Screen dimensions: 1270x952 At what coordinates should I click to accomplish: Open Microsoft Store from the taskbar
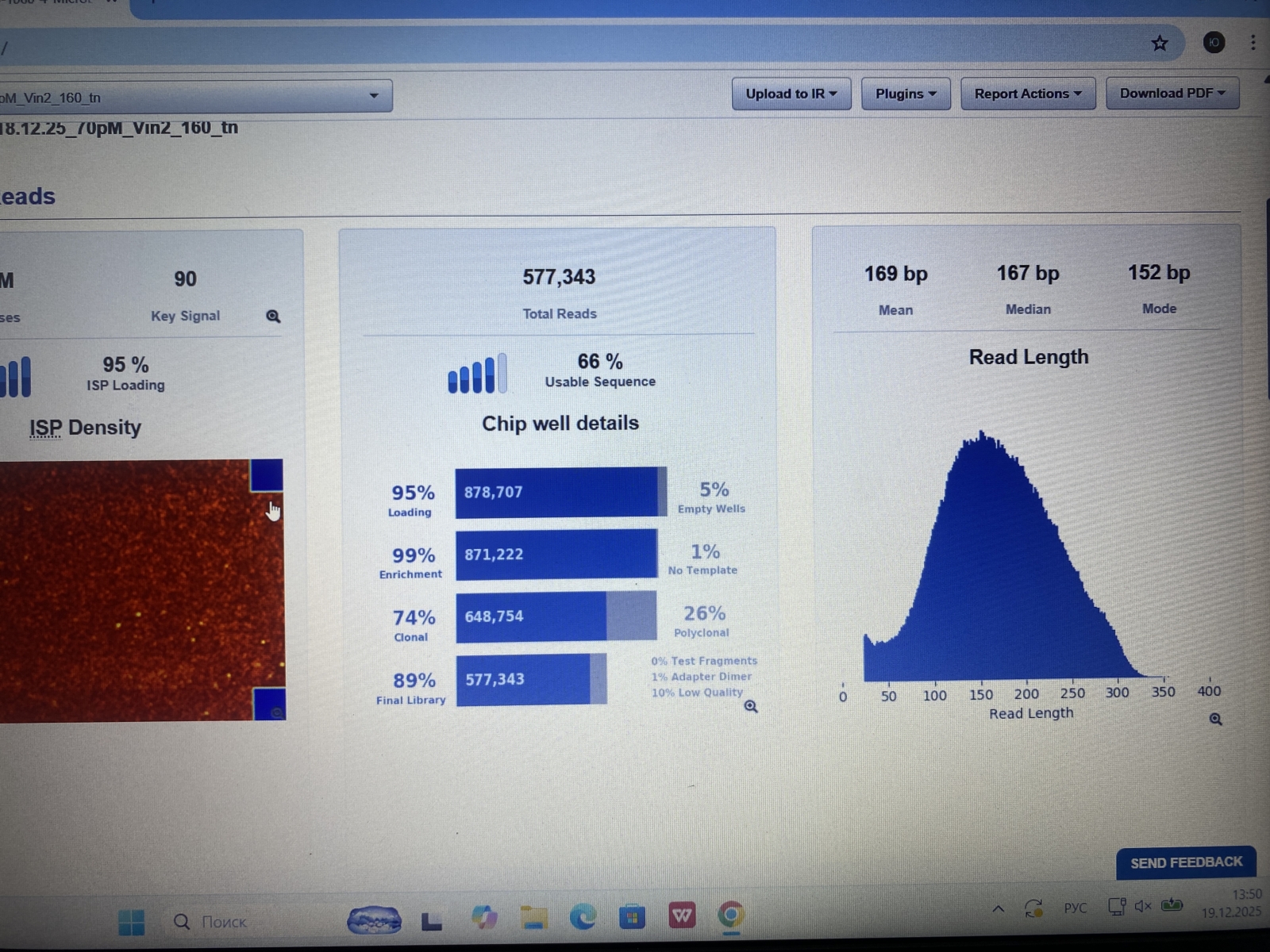click(633, 918)
